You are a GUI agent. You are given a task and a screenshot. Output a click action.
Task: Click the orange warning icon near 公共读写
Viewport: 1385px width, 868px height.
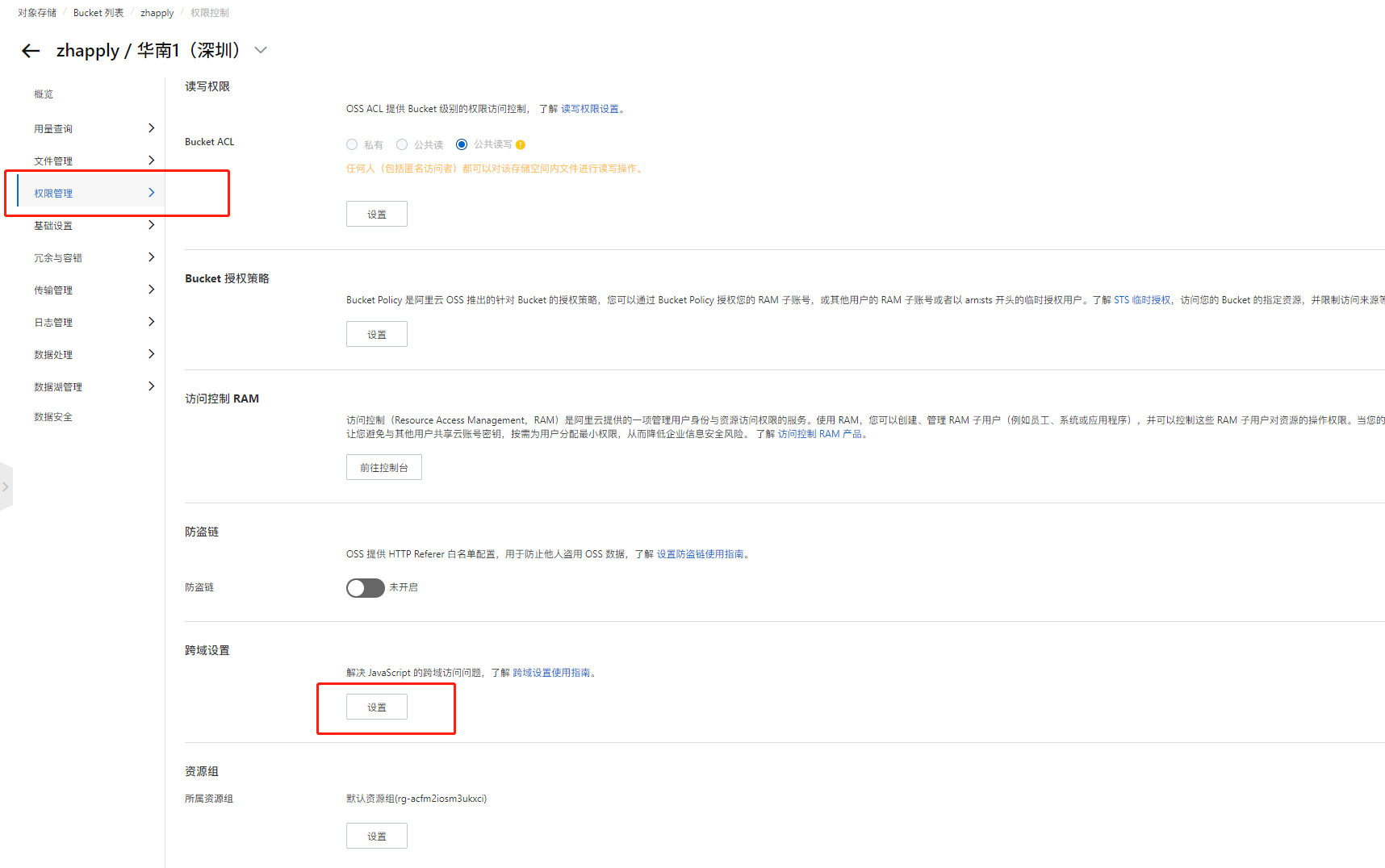click(521, 145)
